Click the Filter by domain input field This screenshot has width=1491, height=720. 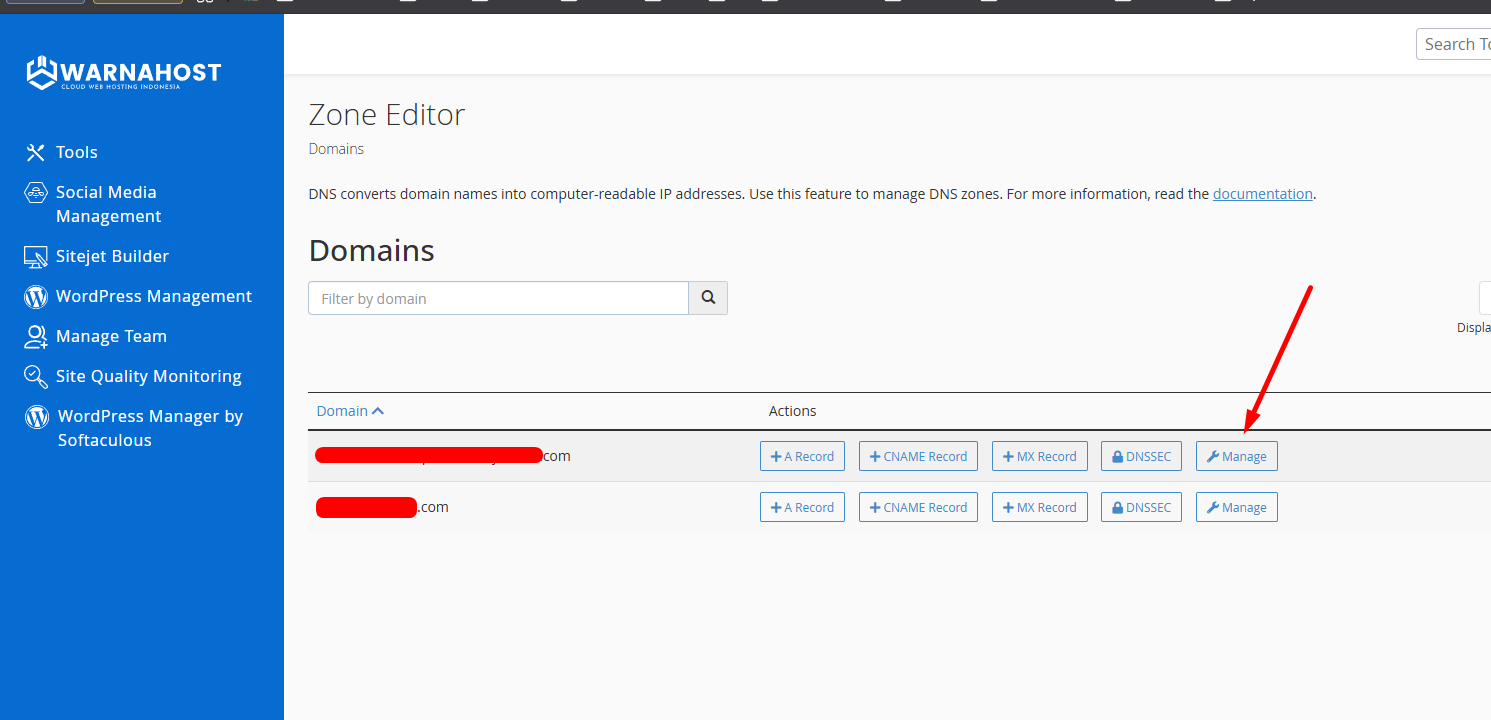(x=498, y=297)
